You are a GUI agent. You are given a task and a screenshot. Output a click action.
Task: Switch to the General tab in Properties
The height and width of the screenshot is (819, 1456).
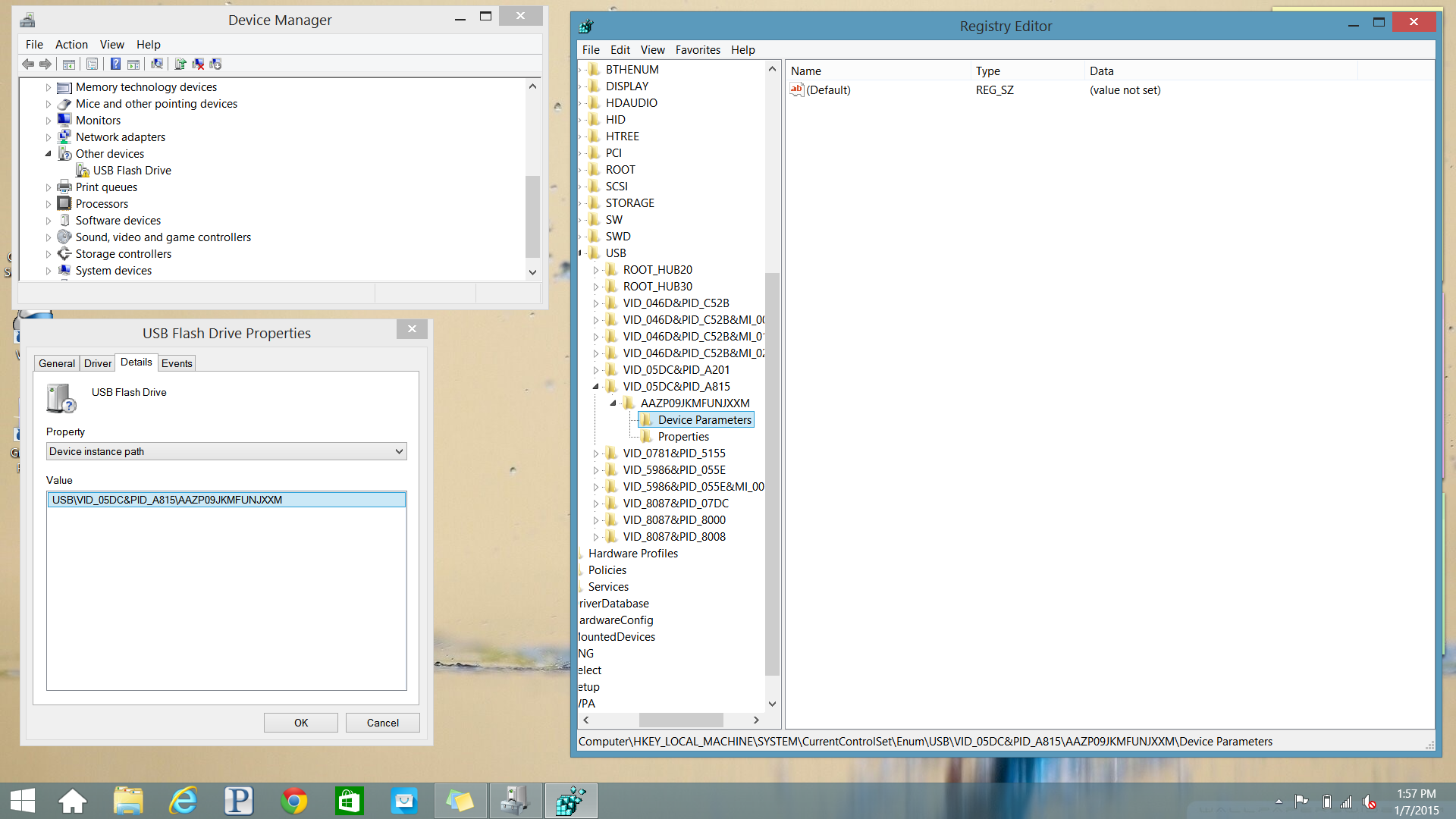pyautogui.click(x=57, y=363)
